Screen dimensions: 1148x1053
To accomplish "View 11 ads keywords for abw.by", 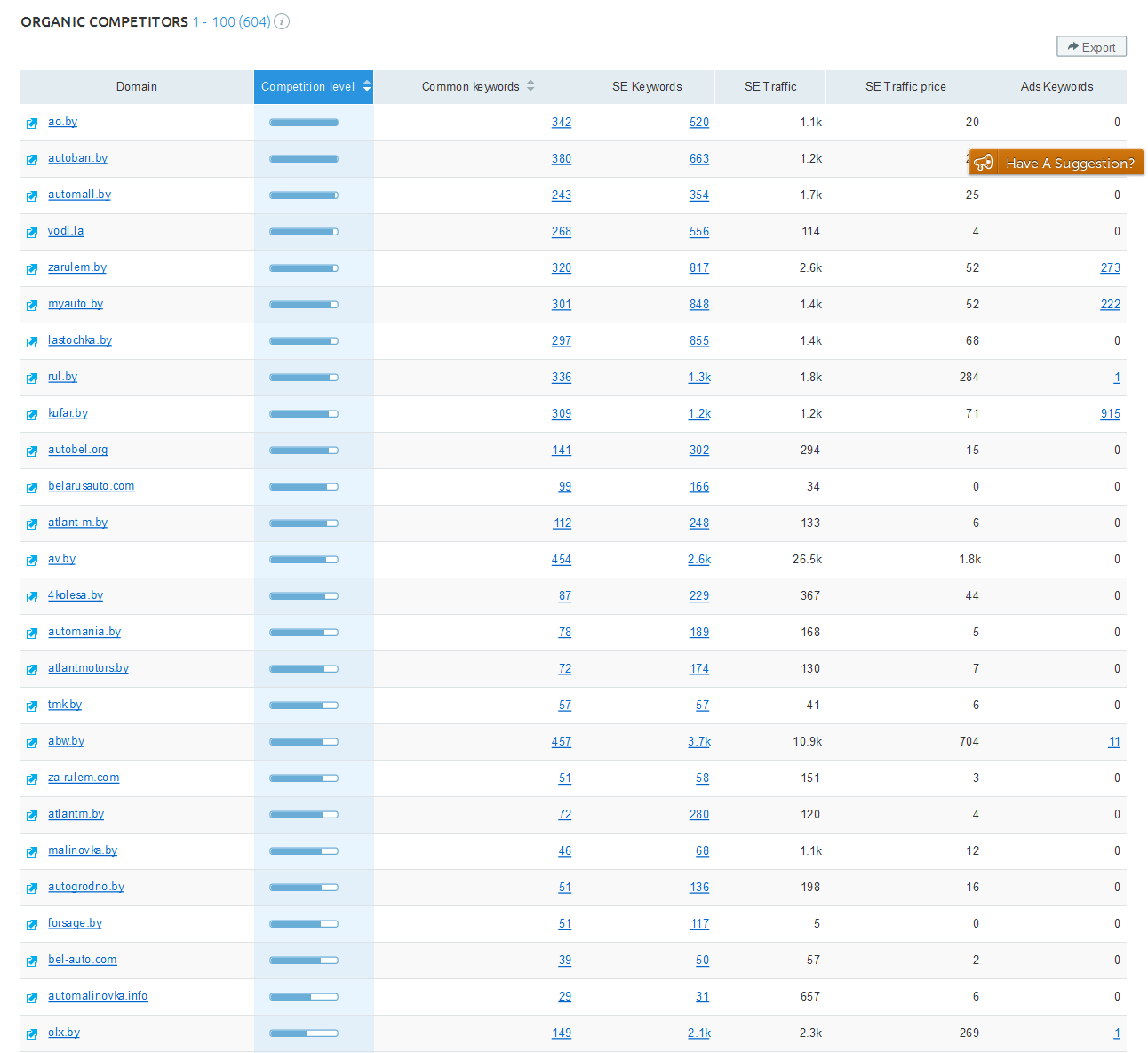I will [1114, 742].
